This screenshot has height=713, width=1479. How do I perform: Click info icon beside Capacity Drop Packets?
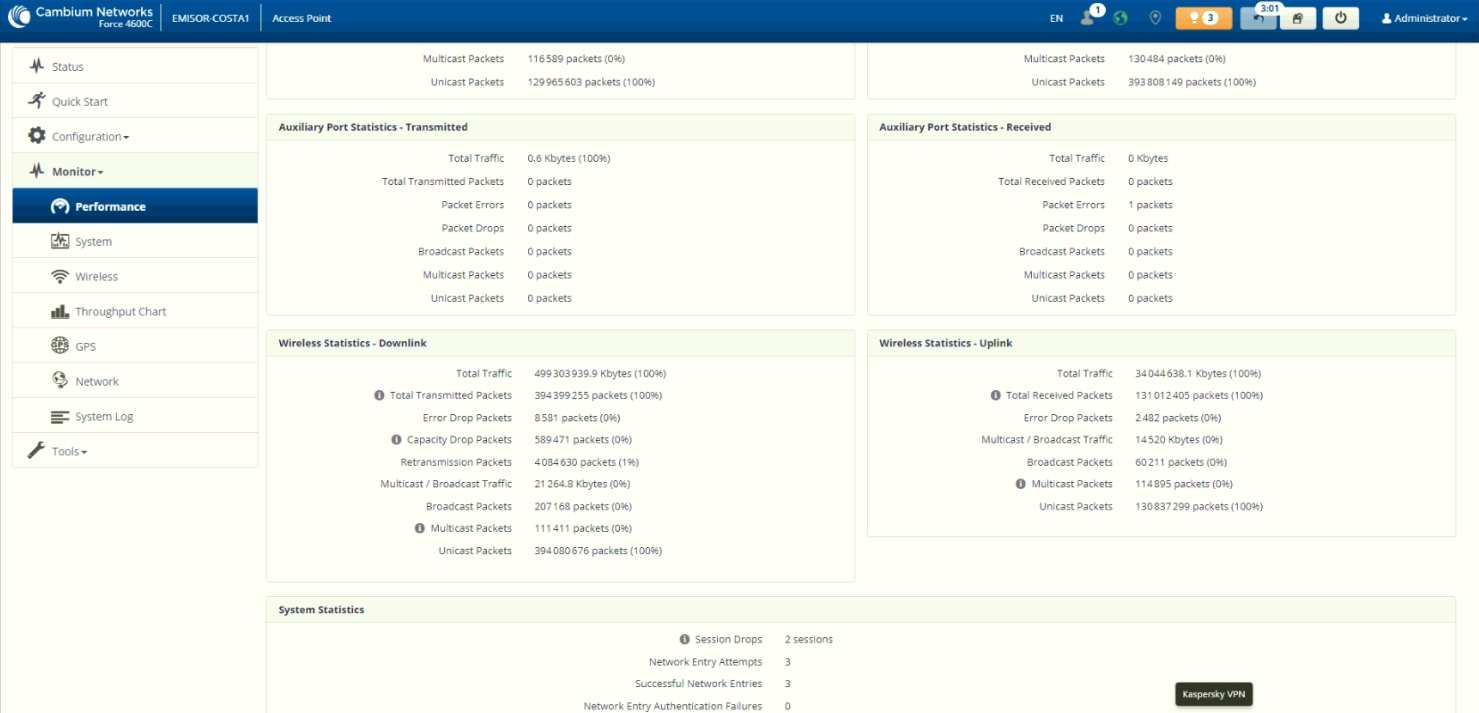click(397, 440)
